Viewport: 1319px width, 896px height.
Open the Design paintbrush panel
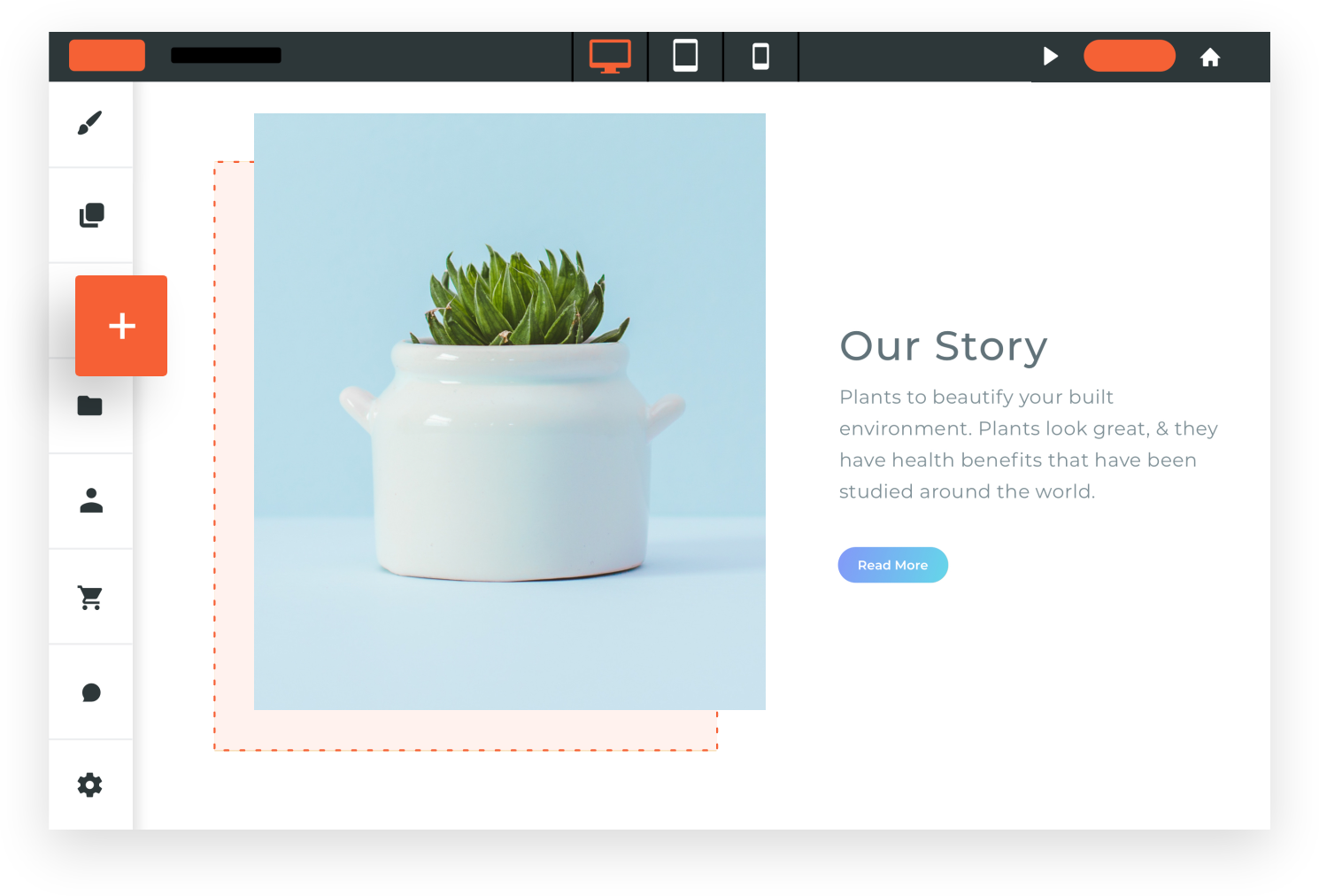coord(90,123)
